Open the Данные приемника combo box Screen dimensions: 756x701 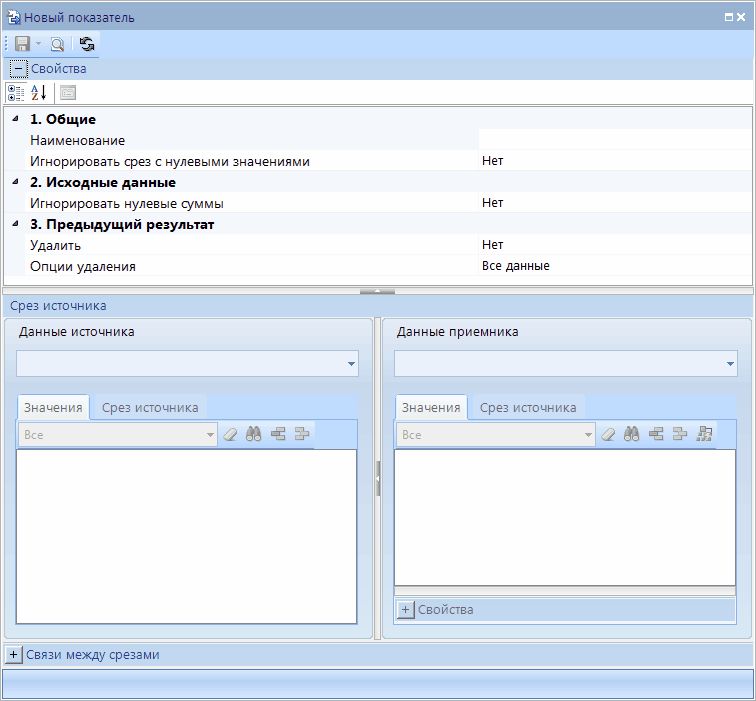[730, 364]
